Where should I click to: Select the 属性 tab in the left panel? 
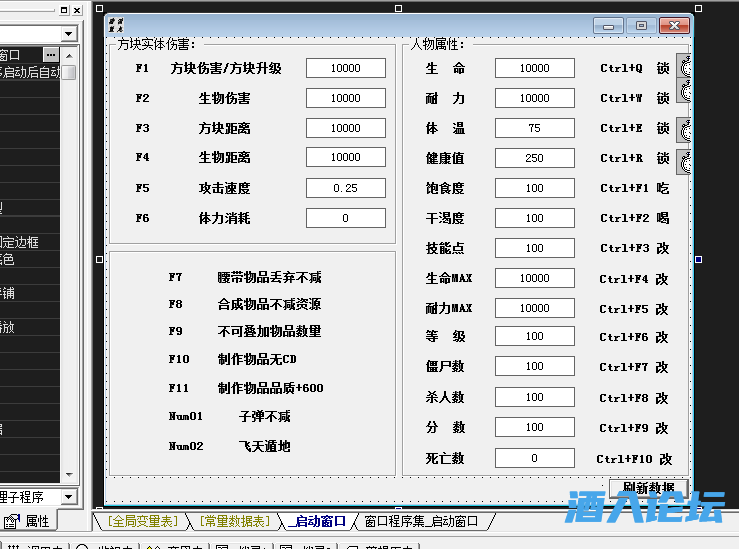[x=30, y=521]
